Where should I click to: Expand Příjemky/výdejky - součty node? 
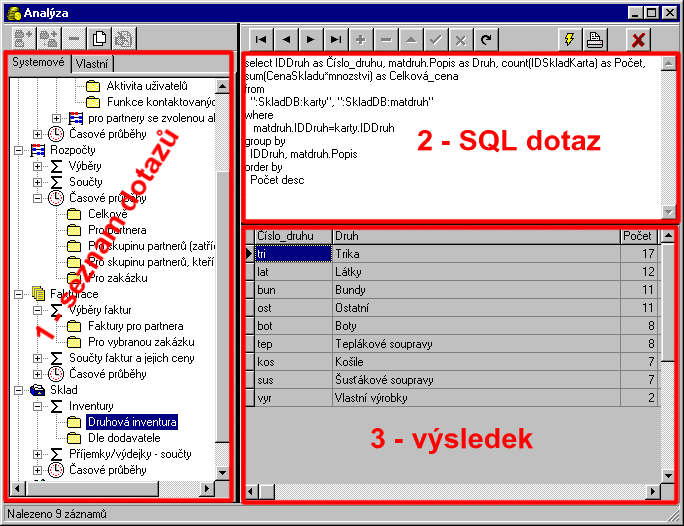point(37,454)
